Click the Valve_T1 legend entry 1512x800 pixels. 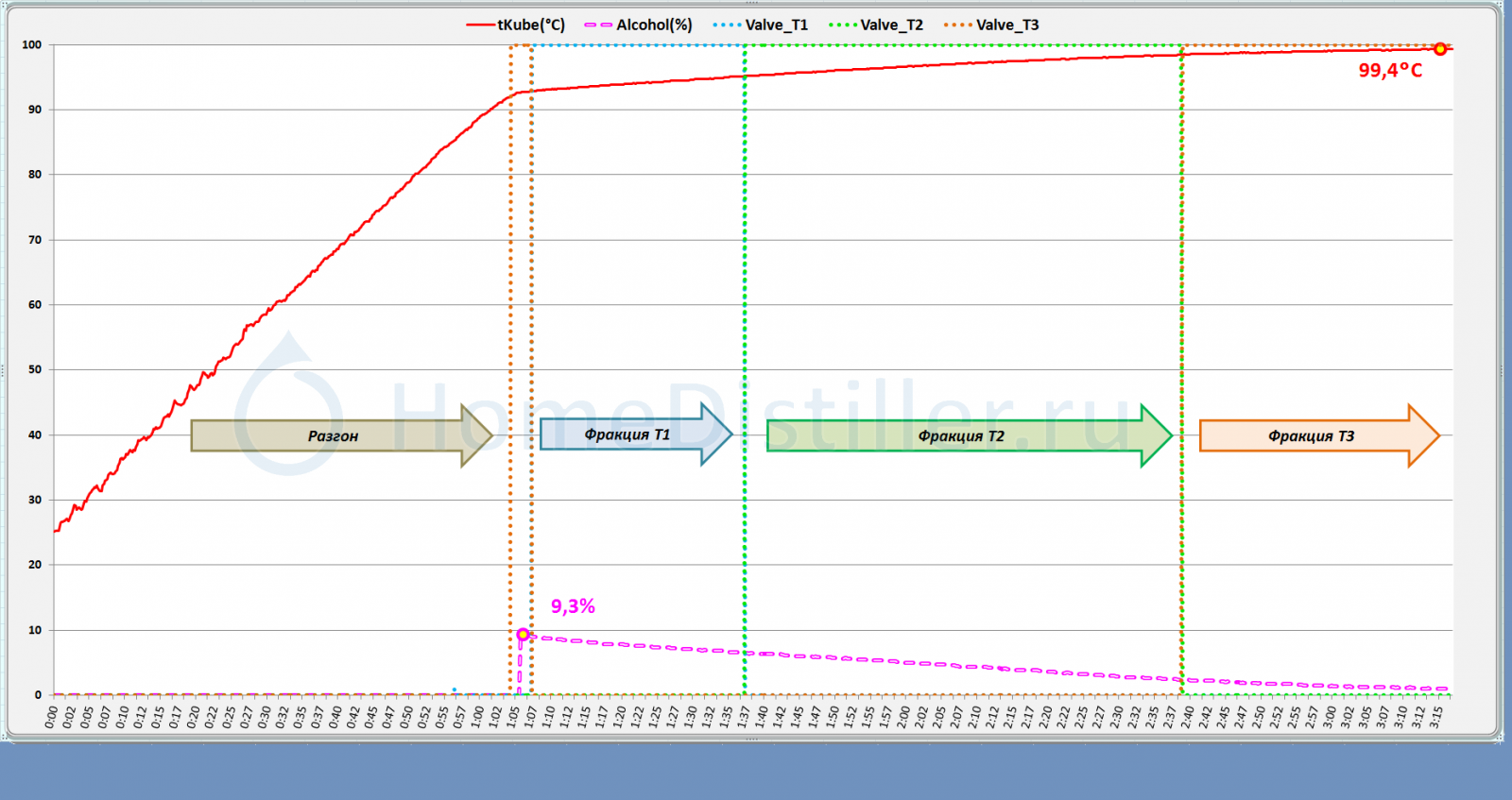[776, 25]
